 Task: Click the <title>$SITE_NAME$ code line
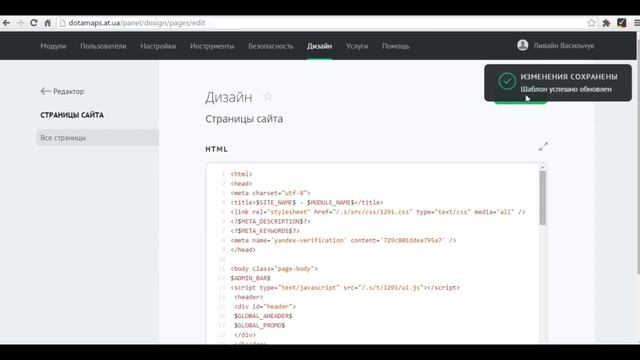point(307,202)
